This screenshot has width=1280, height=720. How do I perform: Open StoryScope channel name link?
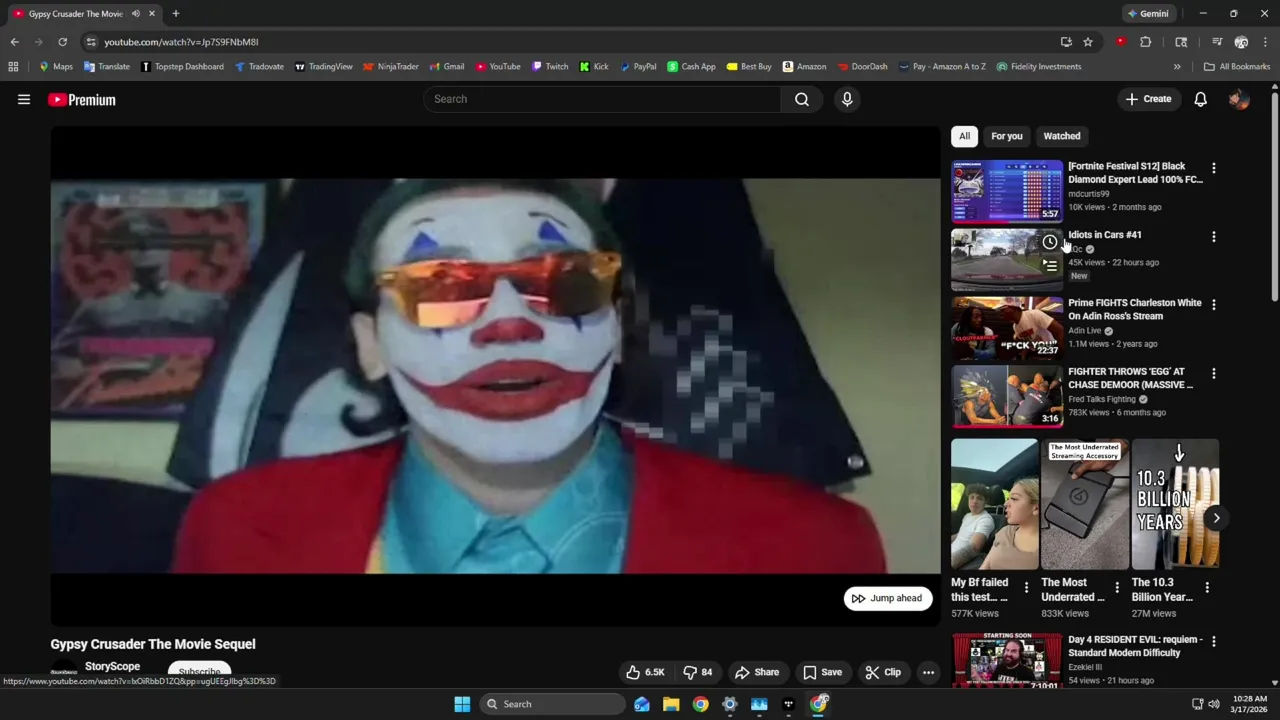pos(112,666)
